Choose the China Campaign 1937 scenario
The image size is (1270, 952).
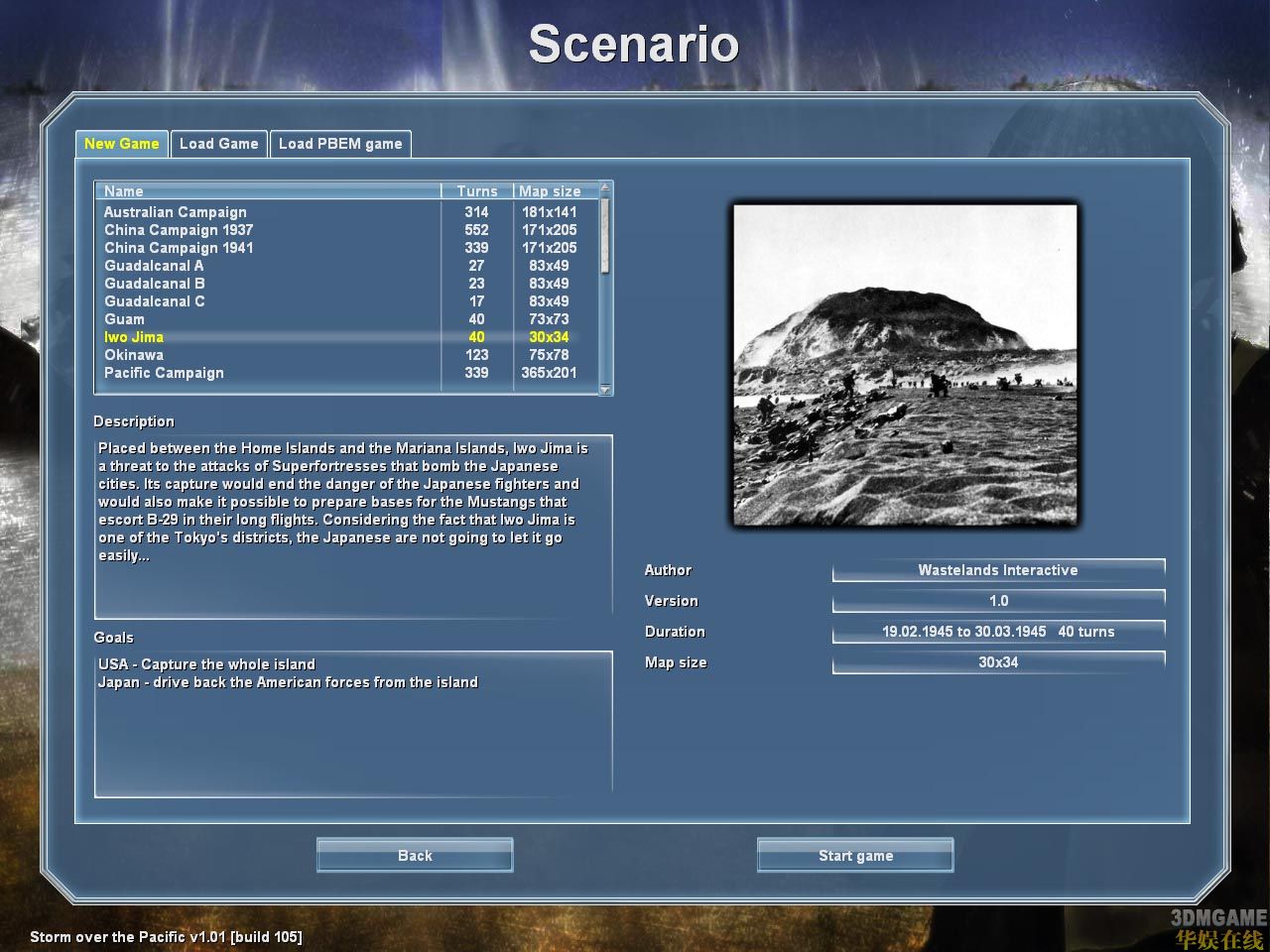tap(179, 230)
